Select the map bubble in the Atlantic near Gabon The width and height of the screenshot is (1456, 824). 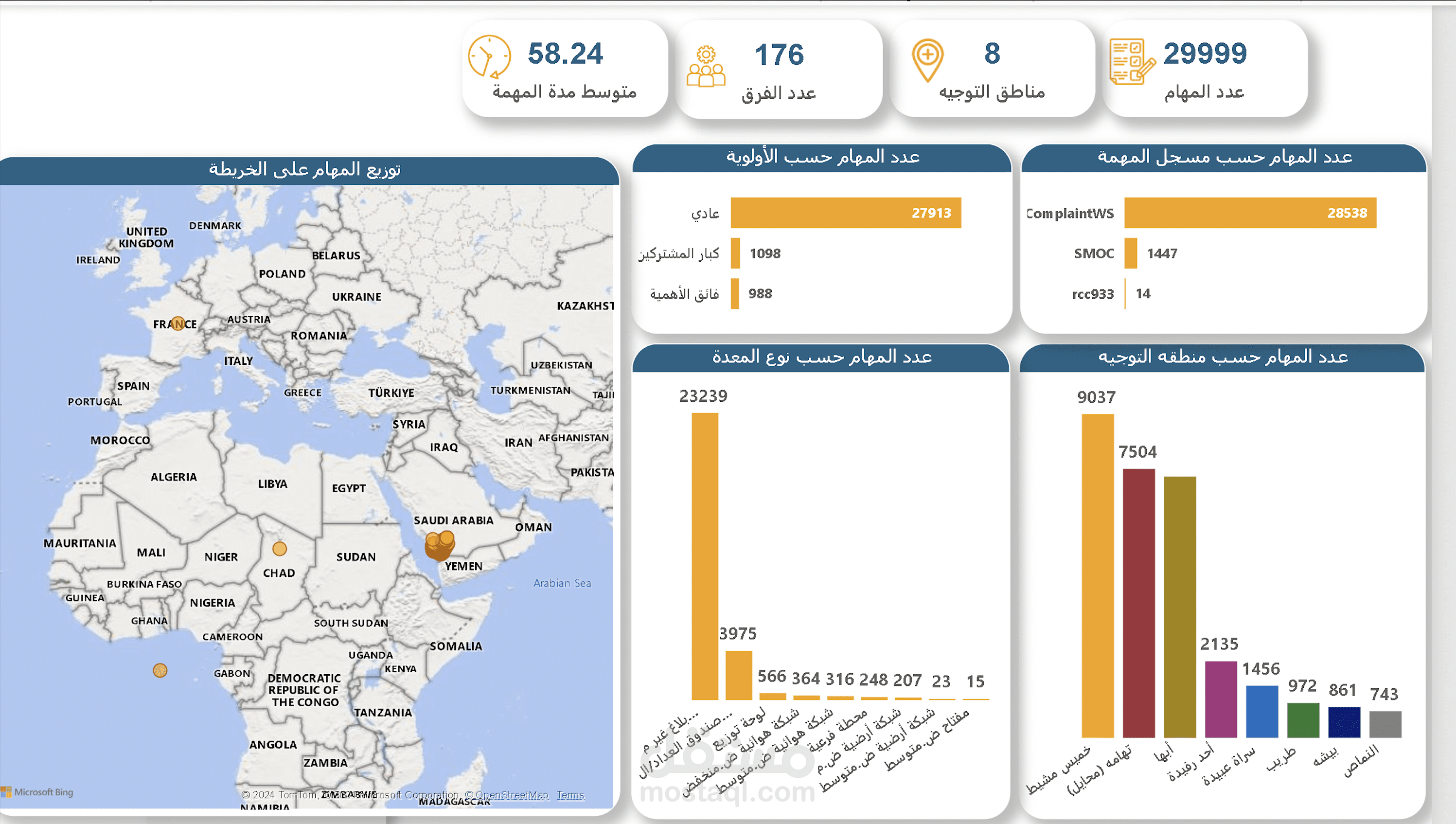coord(160,671)
